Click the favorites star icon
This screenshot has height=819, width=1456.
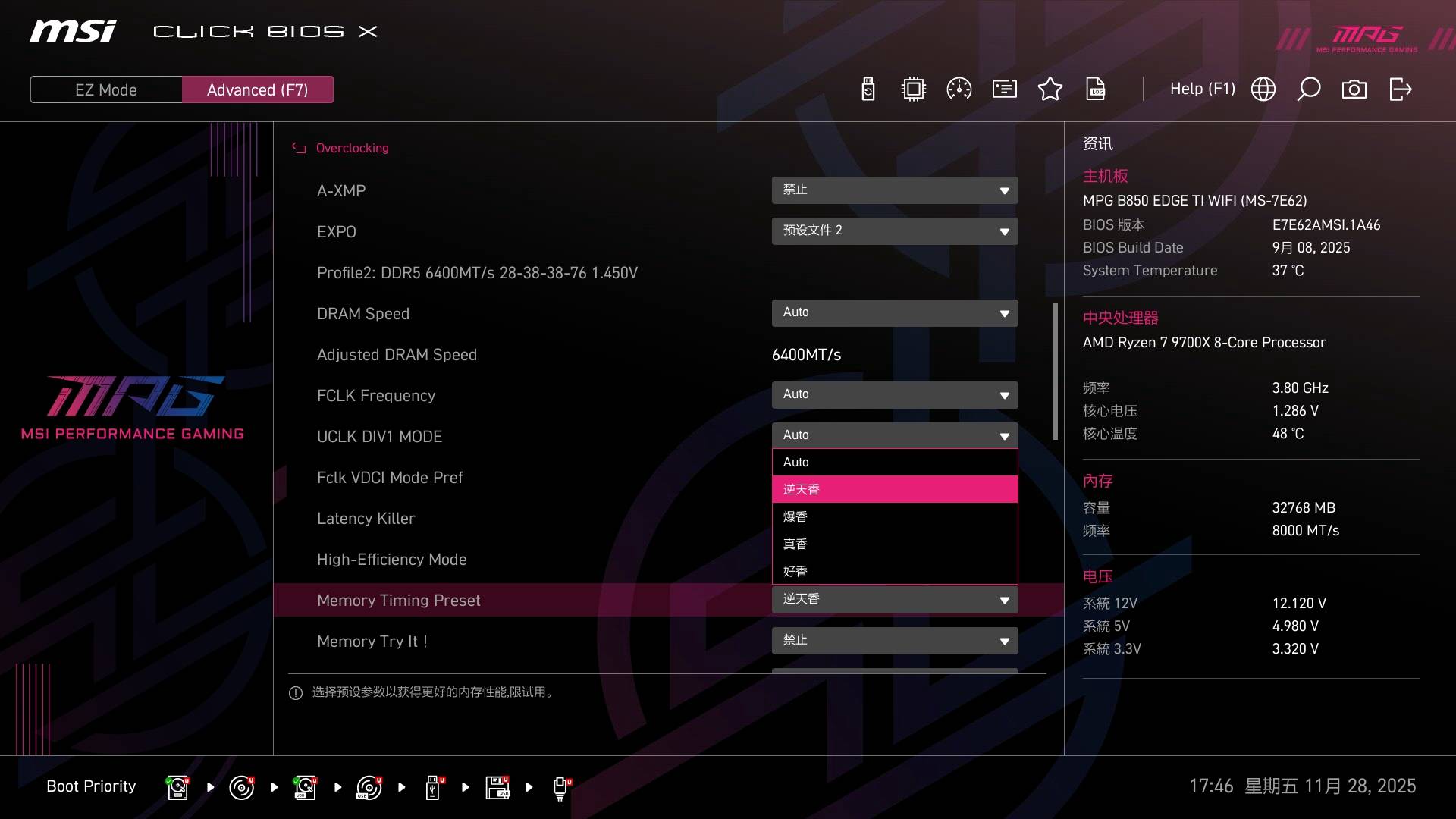point(1050,89)
